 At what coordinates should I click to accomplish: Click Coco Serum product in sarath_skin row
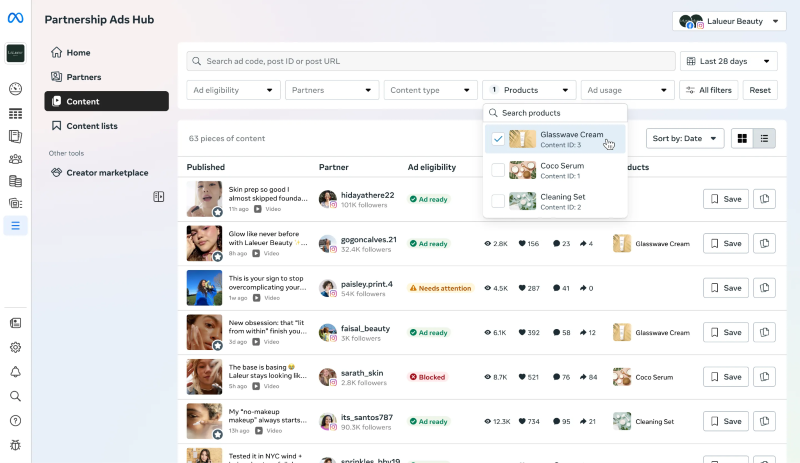[x=643, y=377]
